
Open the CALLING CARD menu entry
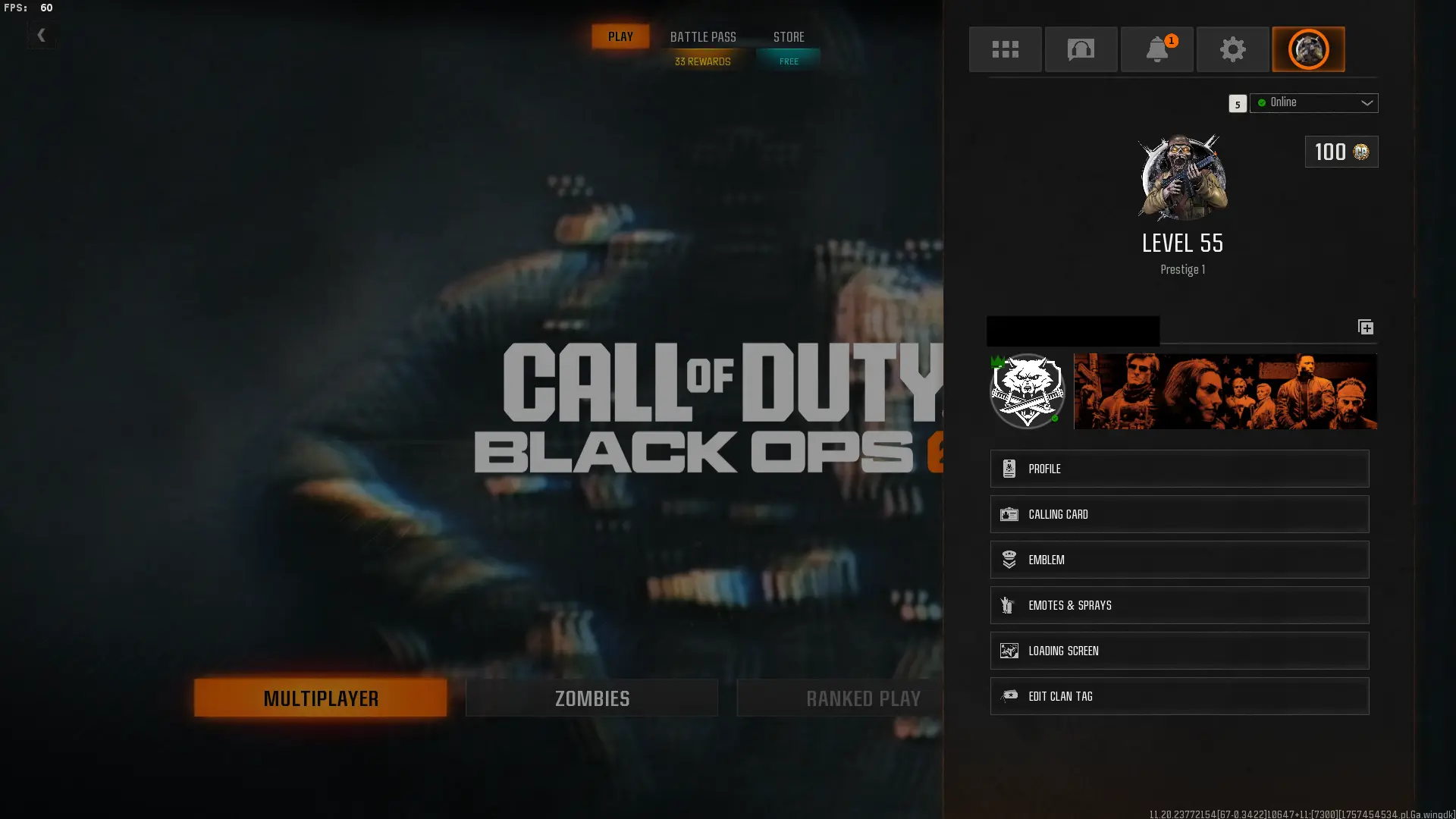[1179, 514]
